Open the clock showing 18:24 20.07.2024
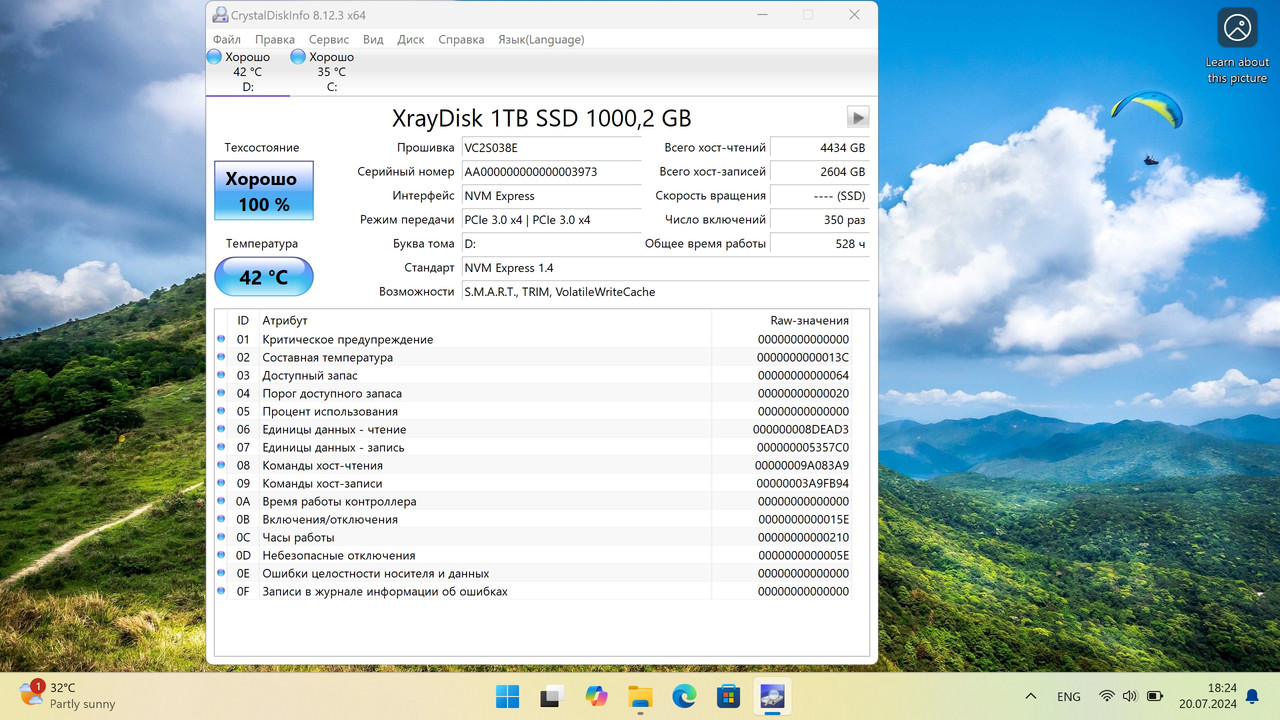The width and height of the screenshot is (1280, 720). pyautogui.click(x=1208, y=696)
